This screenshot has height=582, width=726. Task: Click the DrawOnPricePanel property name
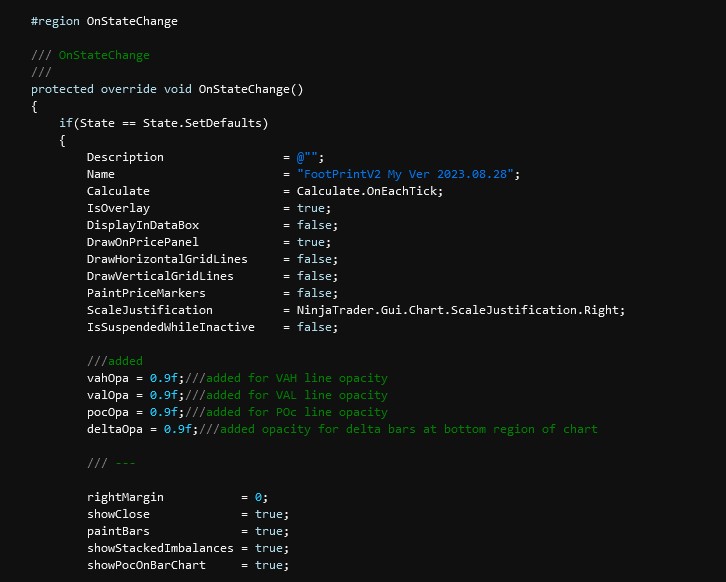coord(143,242)
